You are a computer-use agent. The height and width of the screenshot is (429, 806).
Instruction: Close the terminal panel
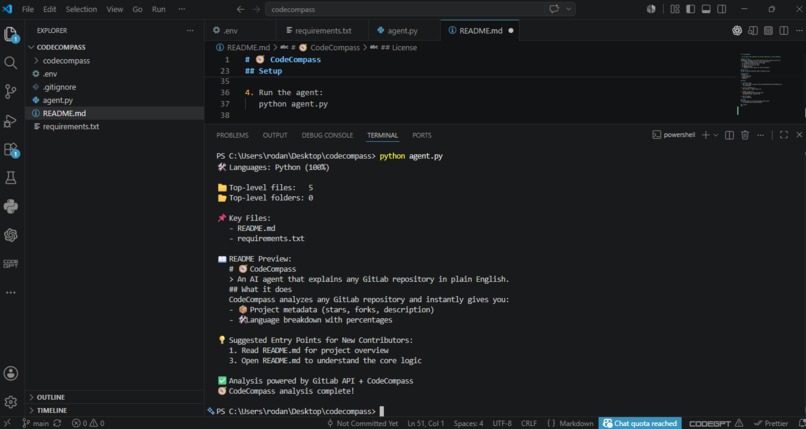[x=799, y=135]
